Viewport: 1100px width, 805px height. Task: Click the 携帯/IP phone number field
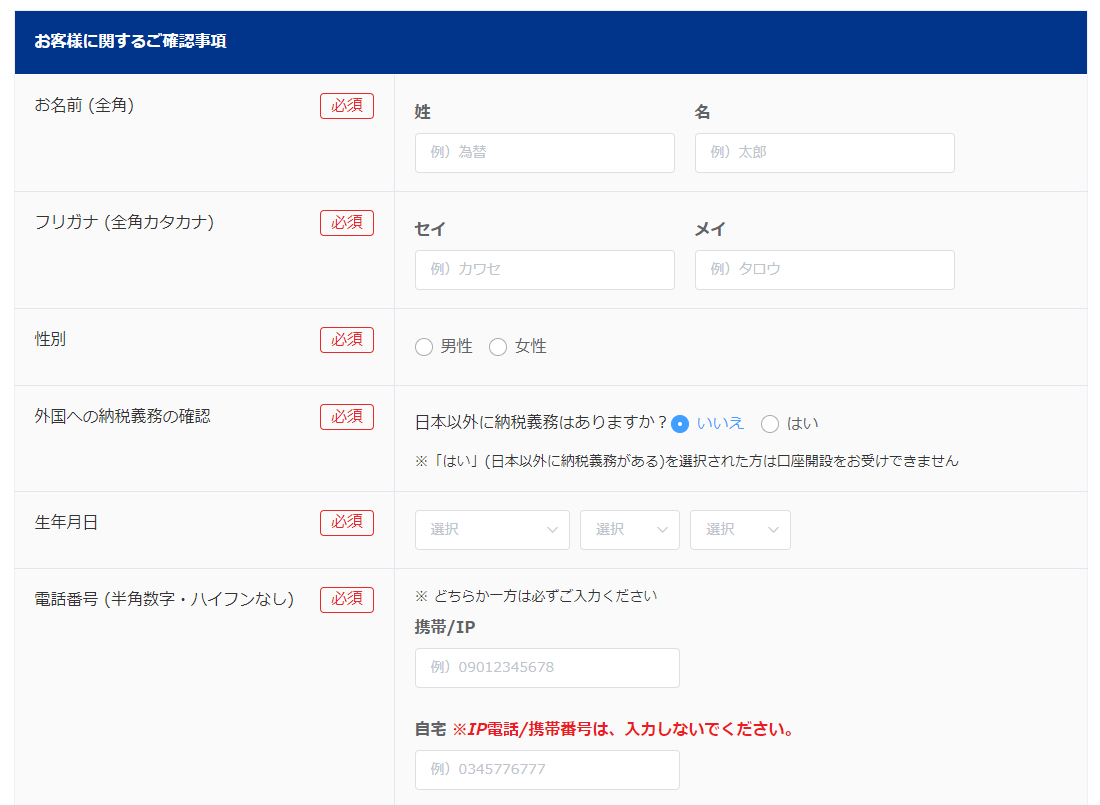[547, 668]
